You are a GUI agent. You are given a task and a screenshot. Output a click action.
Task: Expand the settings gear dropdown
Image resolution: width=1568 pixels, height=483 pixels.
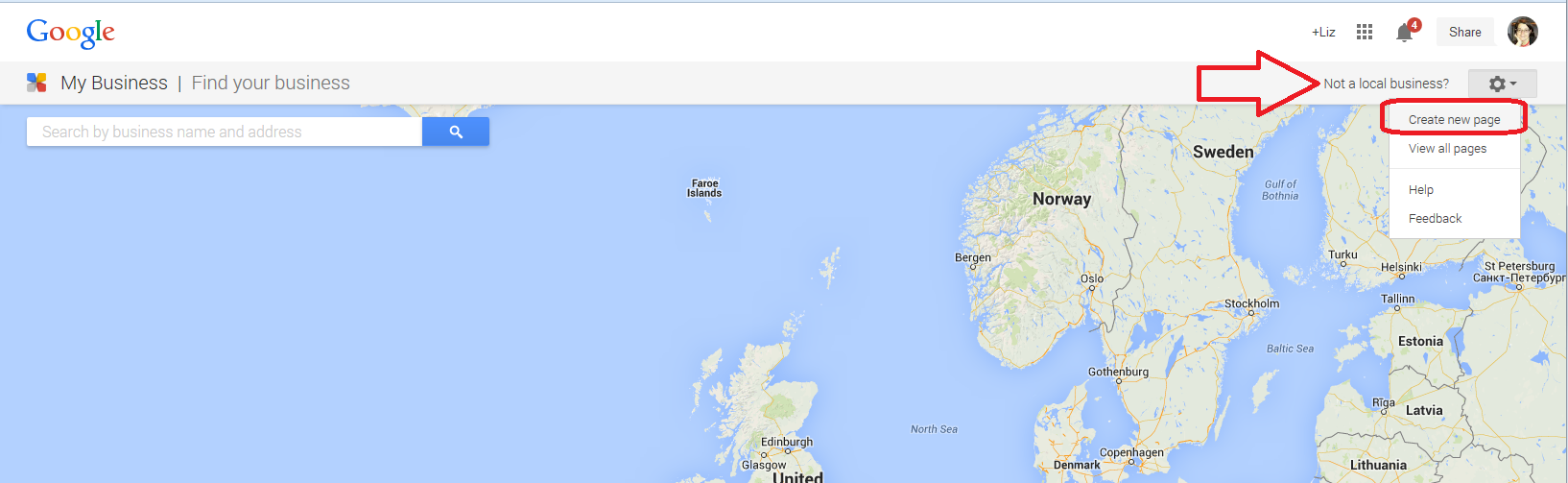tap(1502, 84)
